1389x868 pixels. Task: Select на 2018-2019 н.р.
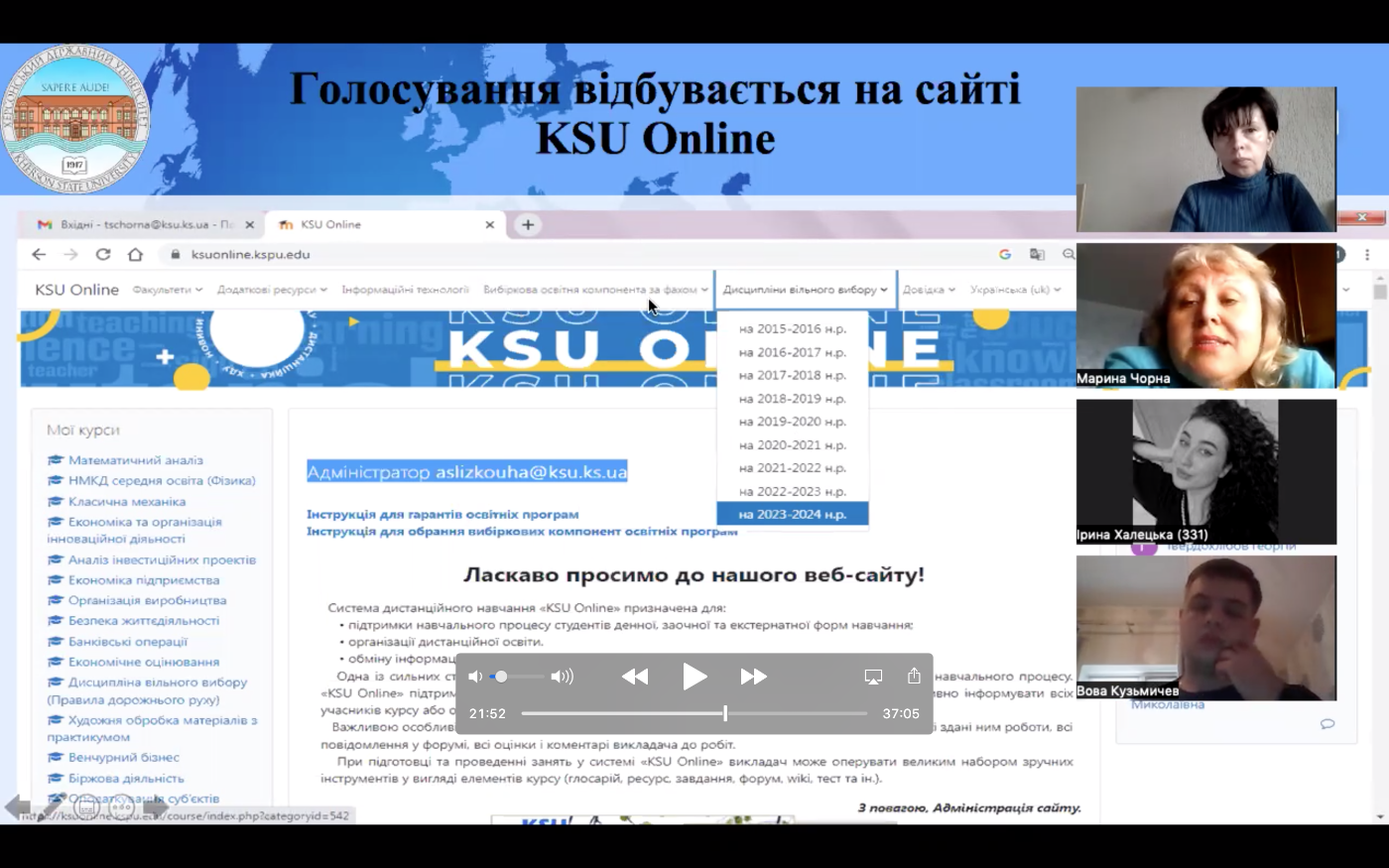793,399
